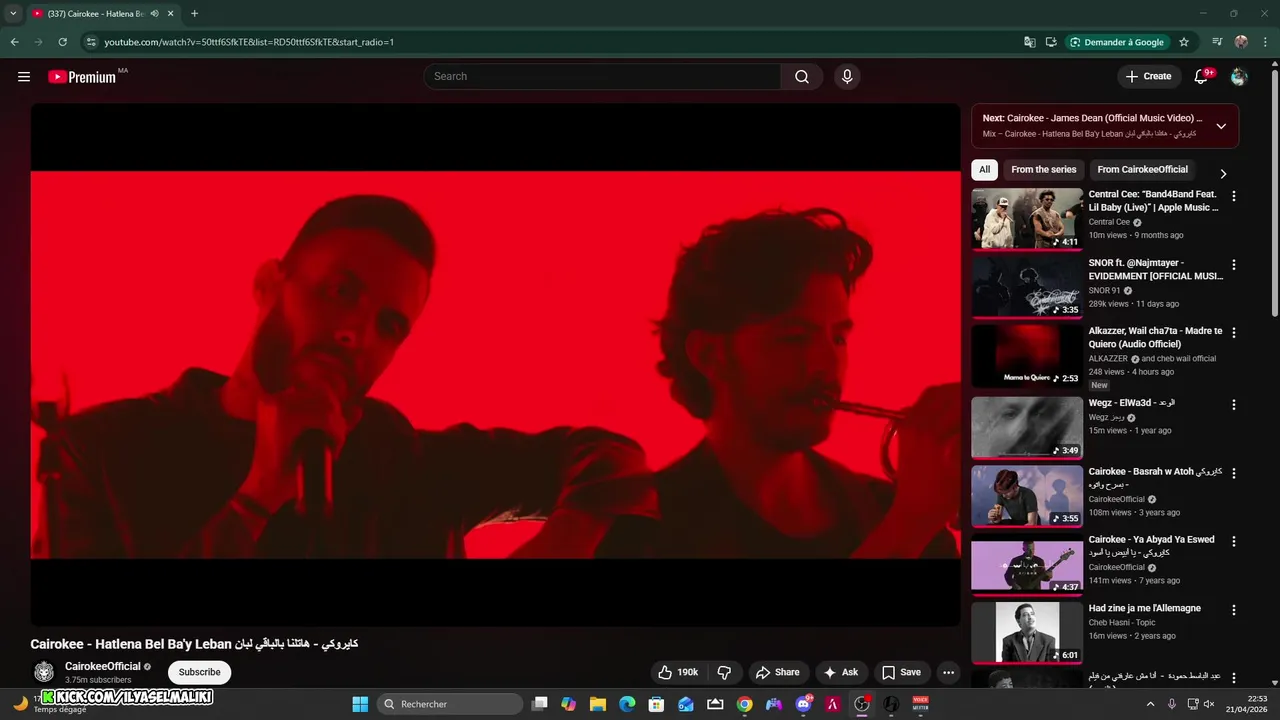The height and width of the screenshot is (720, 1280).
Task: Open Had zine ja me l'Allemagne video
Action: (x=1145, y=608)
